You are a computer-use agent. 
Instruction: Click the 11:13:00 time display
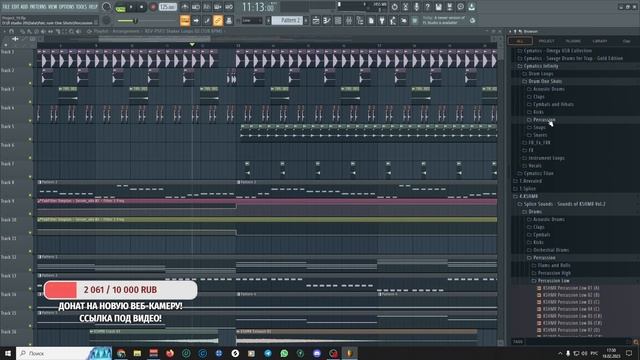[x=258, y=7]
